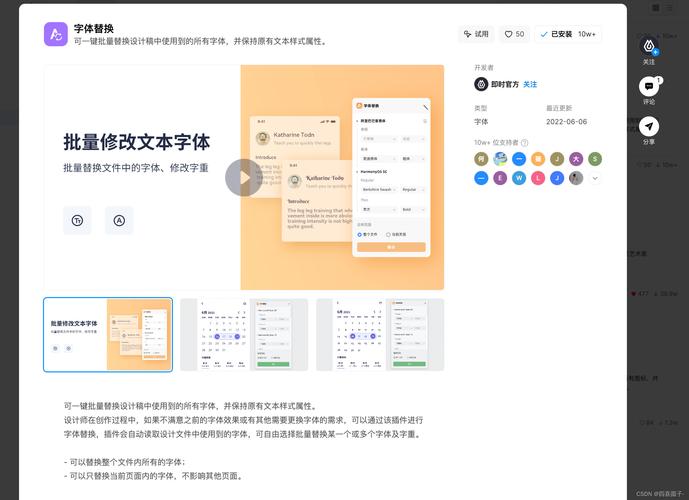Image resolution: width=689 pixels, height=500 pixels.
Task: Click the 关注 follow icon in sidebar
Action: 649,46
